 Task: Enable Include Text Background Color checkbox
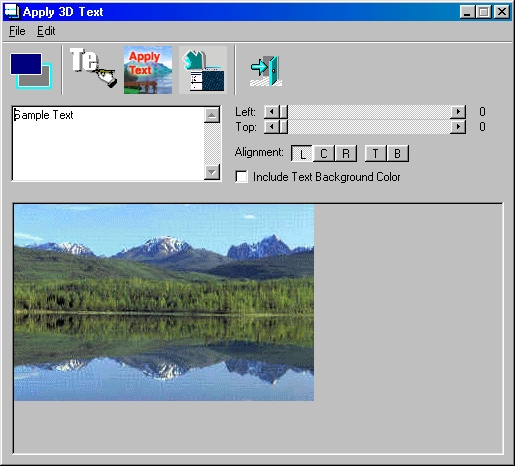(241, 176)
